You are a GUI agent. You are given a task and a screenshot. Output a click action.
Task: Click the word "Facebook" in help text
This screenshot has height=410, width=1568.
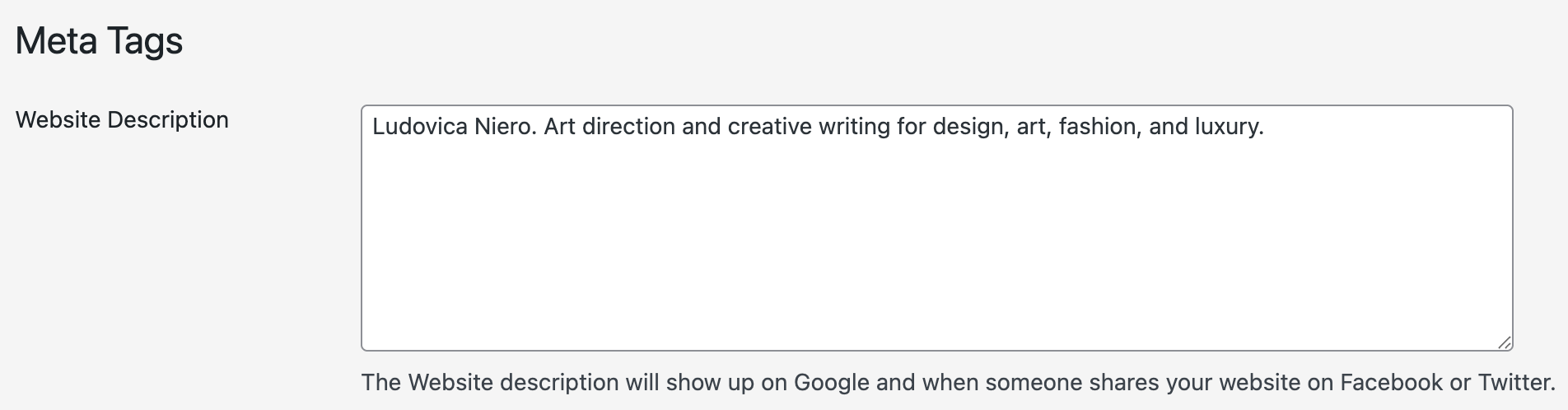[1391, 383]
